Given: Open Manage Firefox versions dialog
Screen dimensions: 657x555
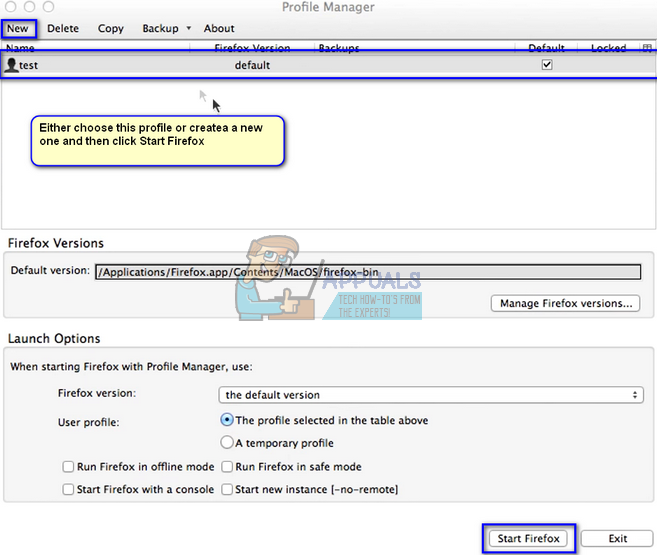Looking at the screenshot, I should point(565,303).
